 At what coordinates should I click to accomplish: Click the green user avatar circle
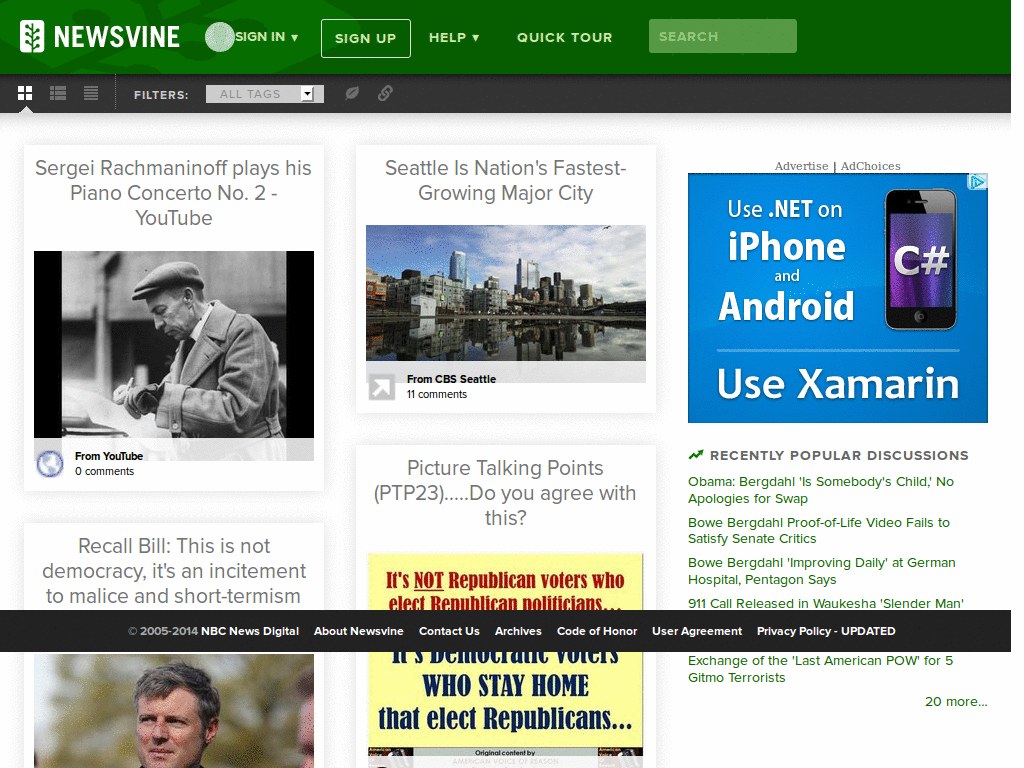click(219, 37)
